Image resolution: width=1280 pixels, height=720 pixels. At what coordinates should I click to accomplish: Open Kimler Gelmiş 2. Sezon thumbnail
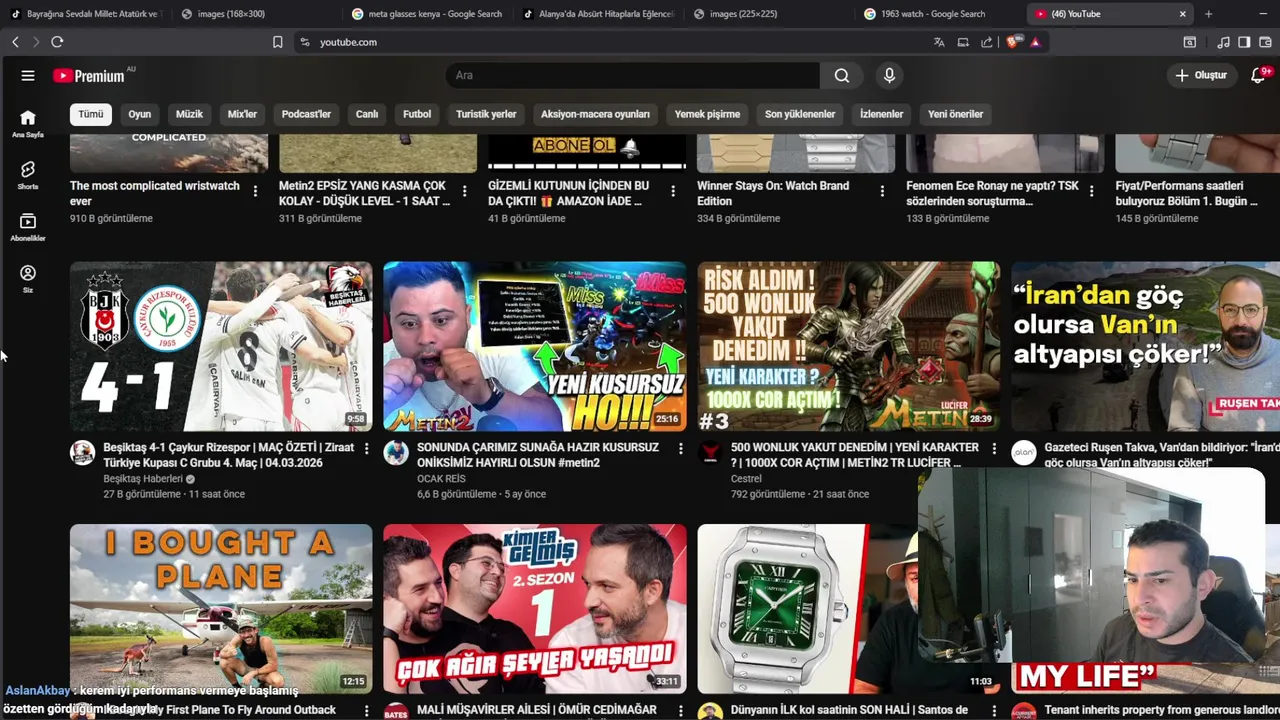point(535,608)
